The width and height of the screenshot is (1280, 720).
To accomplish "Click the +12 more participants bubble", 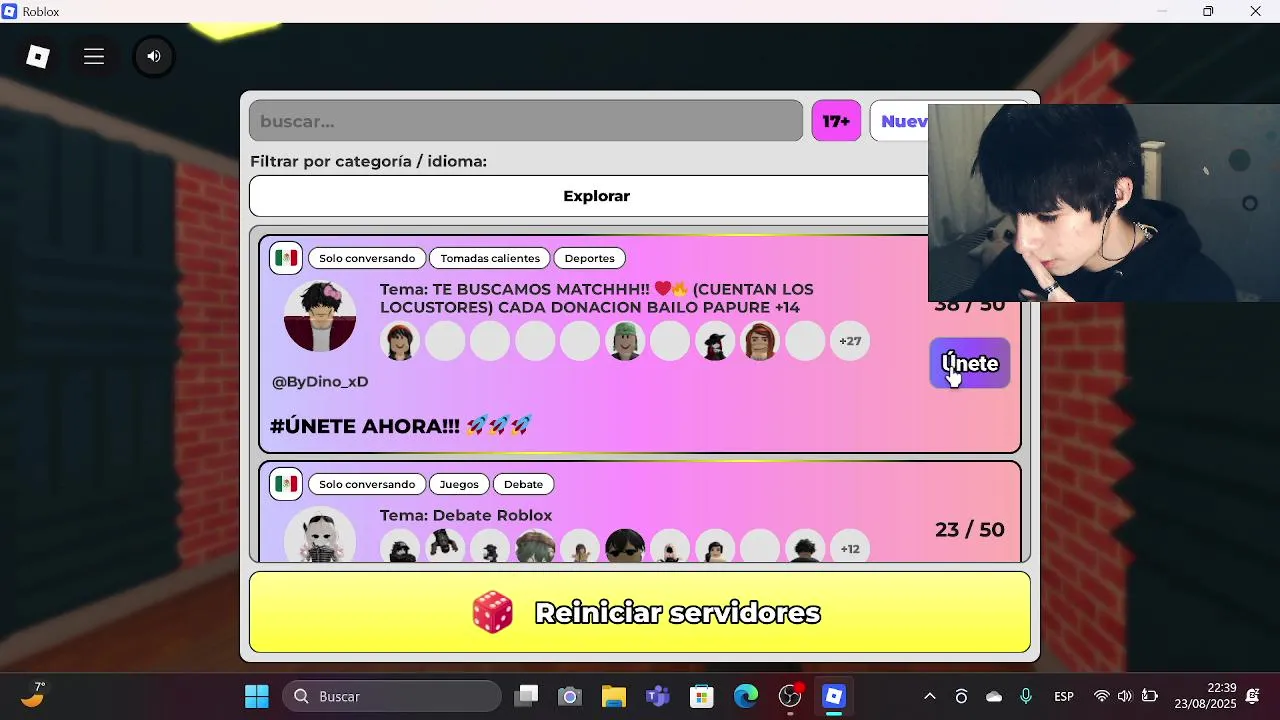I will click(850, 548).
